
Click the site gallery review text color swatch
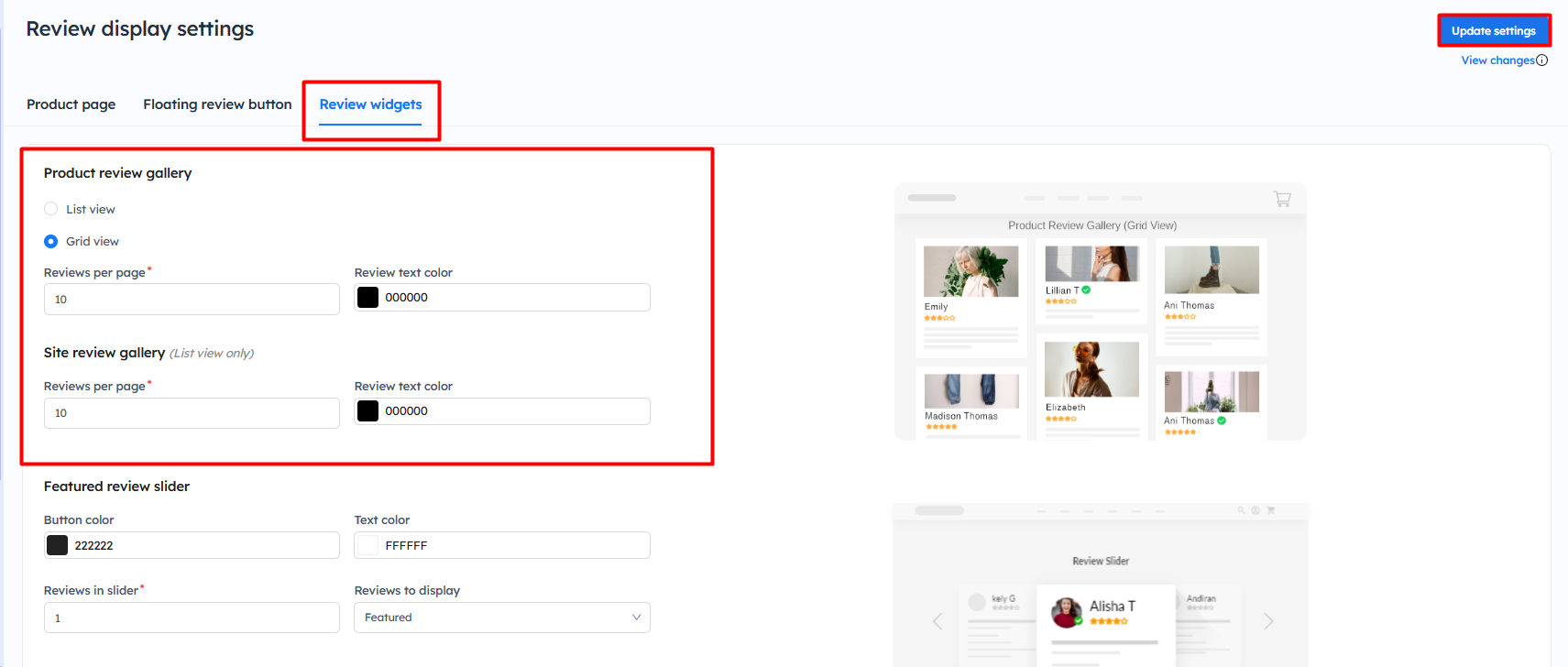click(x=367, y=411)
